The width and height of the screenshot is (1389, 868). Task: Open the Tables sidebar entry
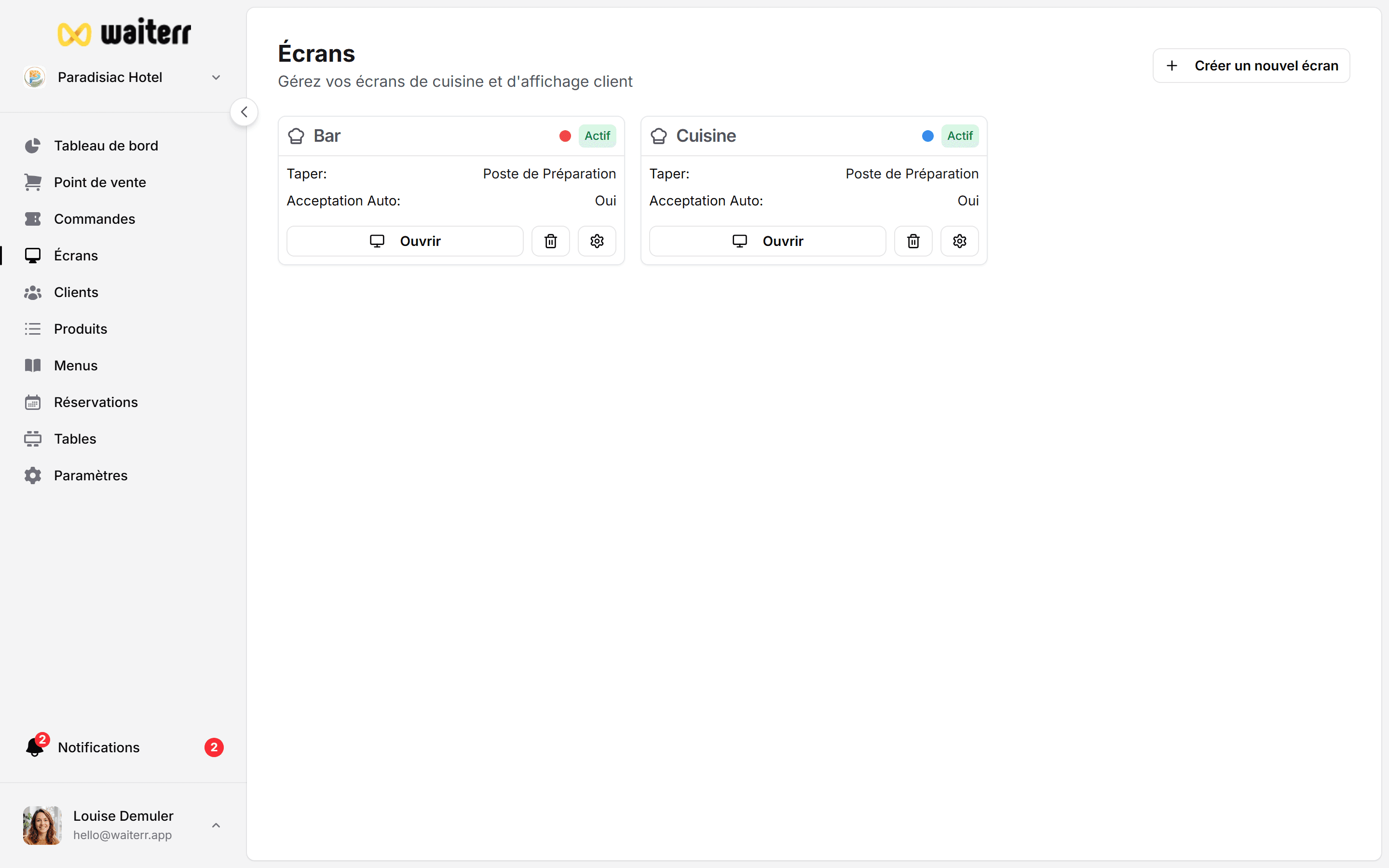(75, 439)
